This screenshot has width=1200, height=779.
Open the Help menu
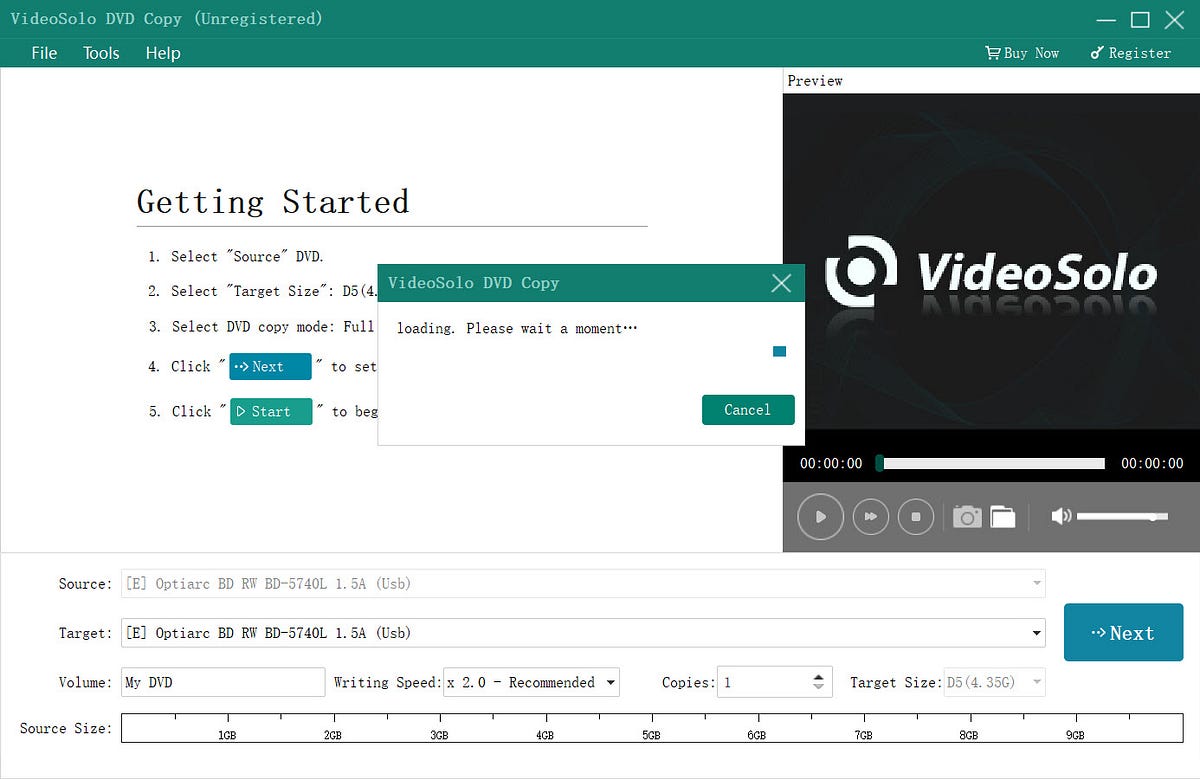(x=163, y=53)
